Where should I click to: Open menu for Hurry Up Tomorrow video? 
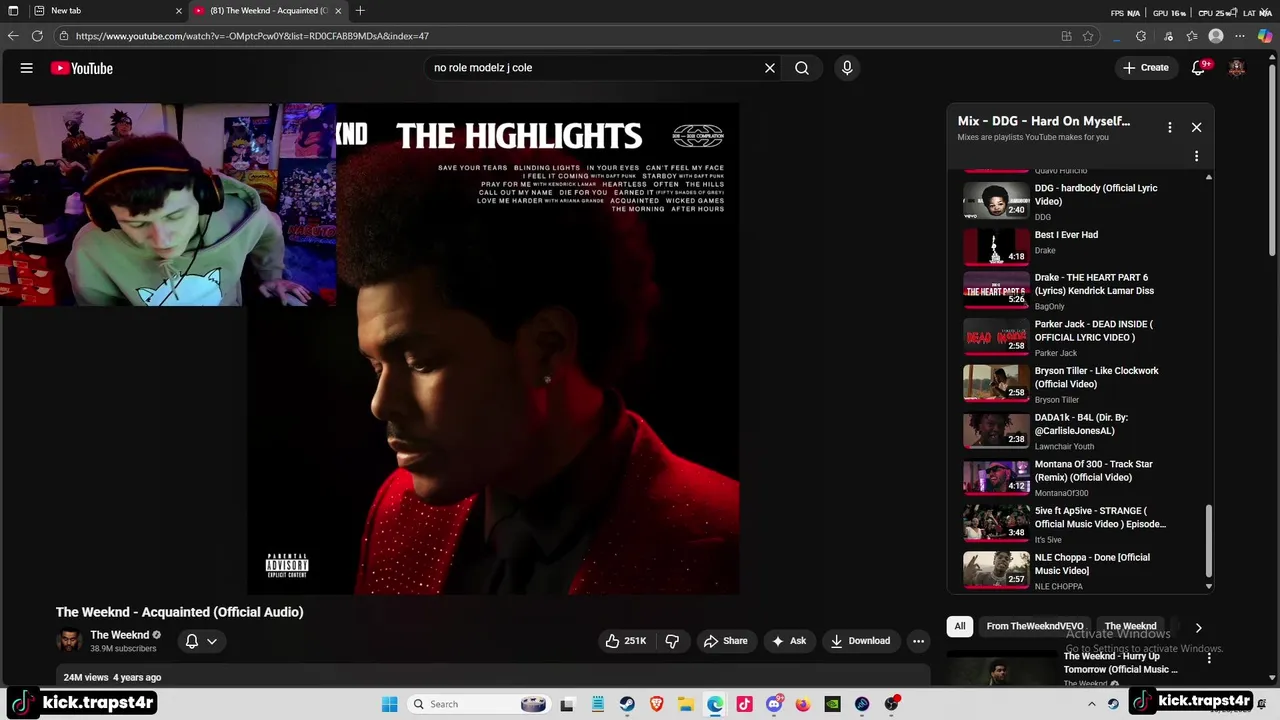(x=1209, y=658)
